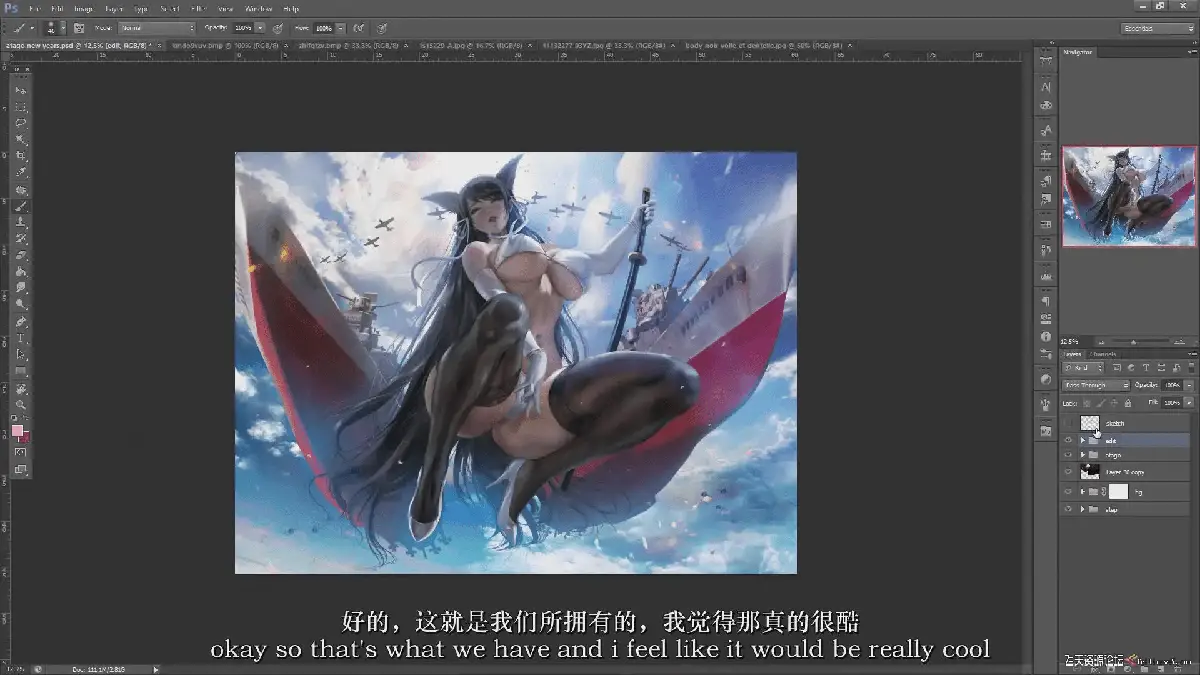Select the Crop tool
The image size is (1200, 675).
click(x=21, y=156)
